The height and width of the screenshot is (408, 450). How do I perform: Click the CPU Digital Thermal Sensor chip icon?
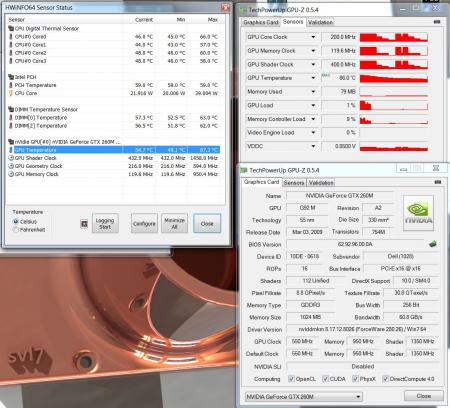[x=11, y=29]
